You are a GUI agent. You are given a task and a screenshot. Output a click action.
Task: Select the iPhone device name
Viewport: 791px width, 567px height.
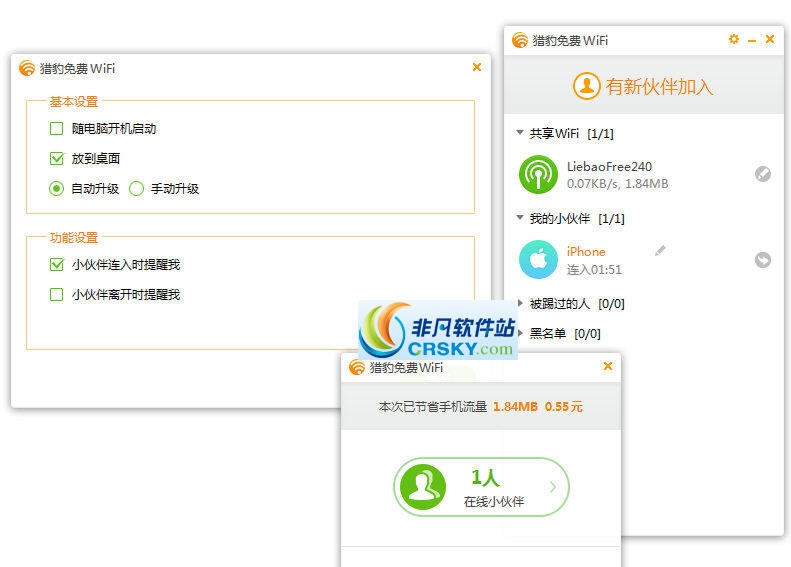[x=586, y=251]
